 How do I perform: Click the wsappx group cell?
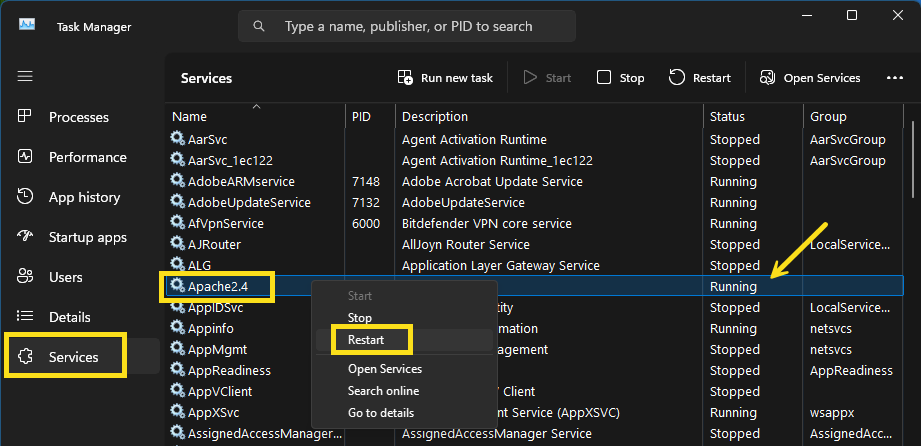[832, 413]
